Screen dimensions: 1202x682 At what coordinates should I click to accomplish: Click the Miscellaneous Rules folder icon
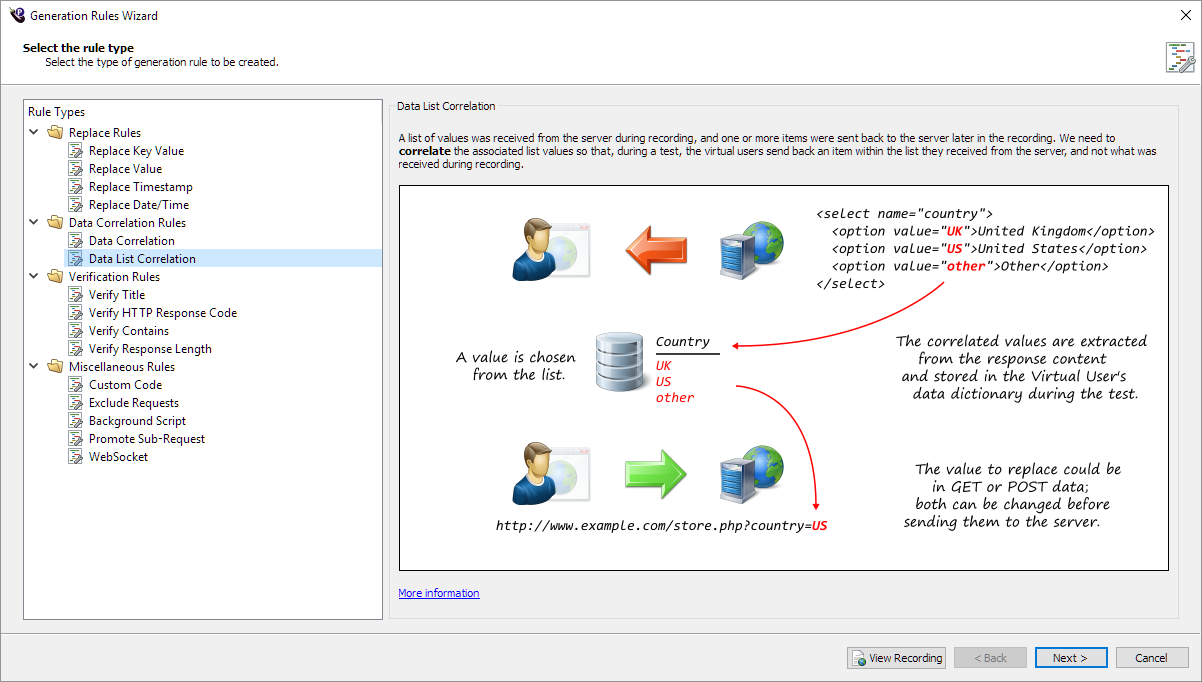tap(55, 367)
